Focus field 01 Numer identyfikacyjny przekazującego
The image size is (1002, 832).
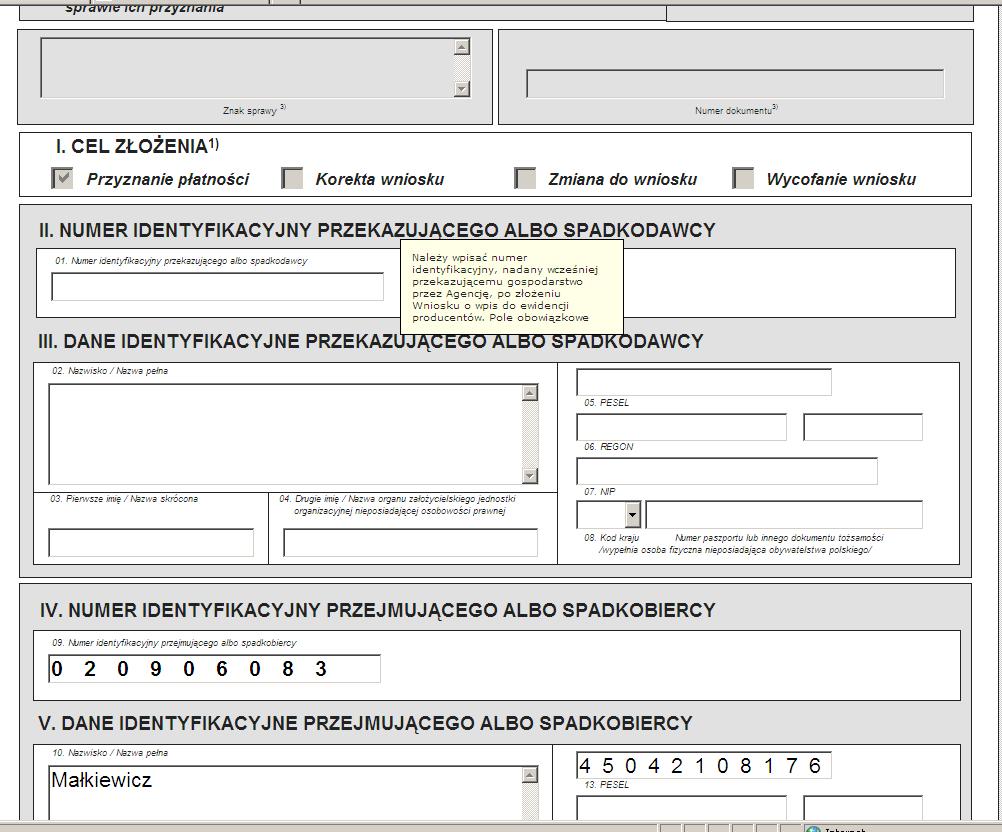tap(217, 287)
